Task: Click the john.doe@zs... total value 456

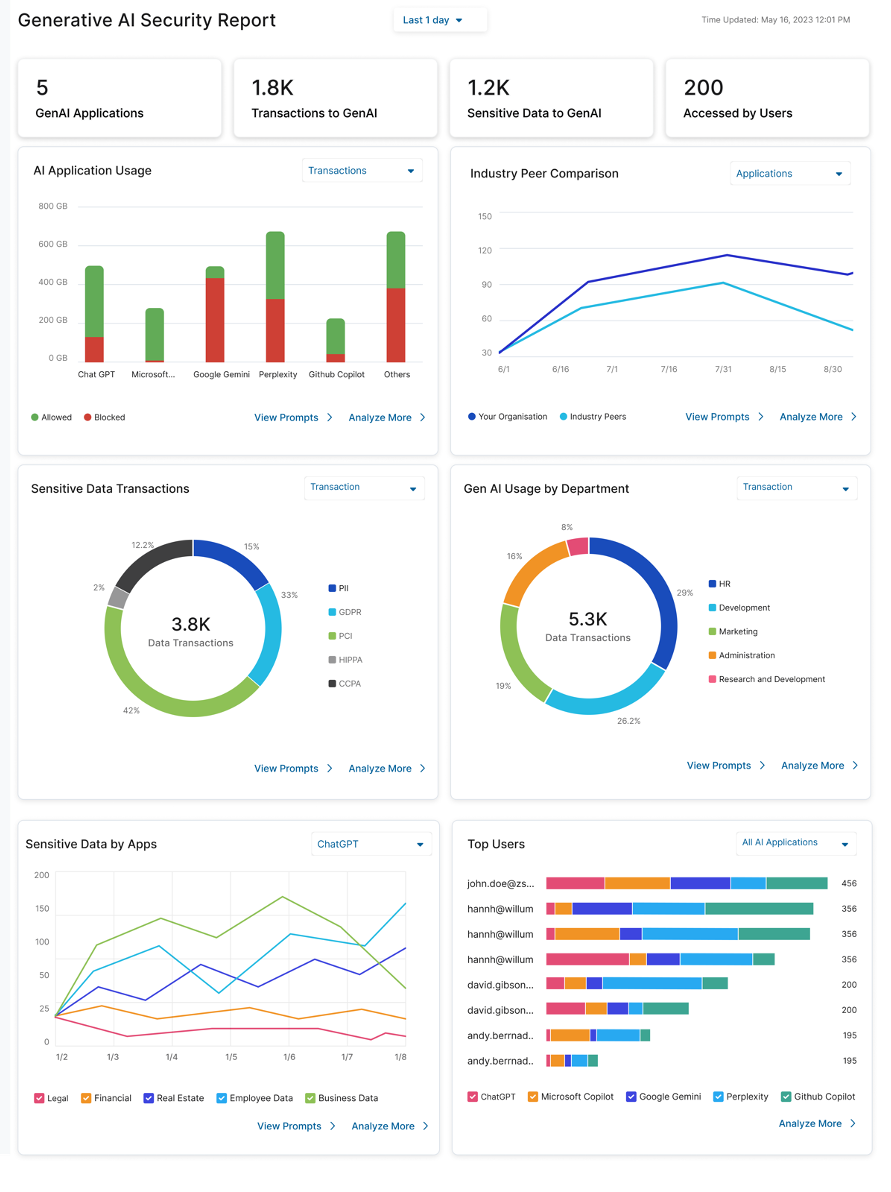Action: [x=849, y=883]
